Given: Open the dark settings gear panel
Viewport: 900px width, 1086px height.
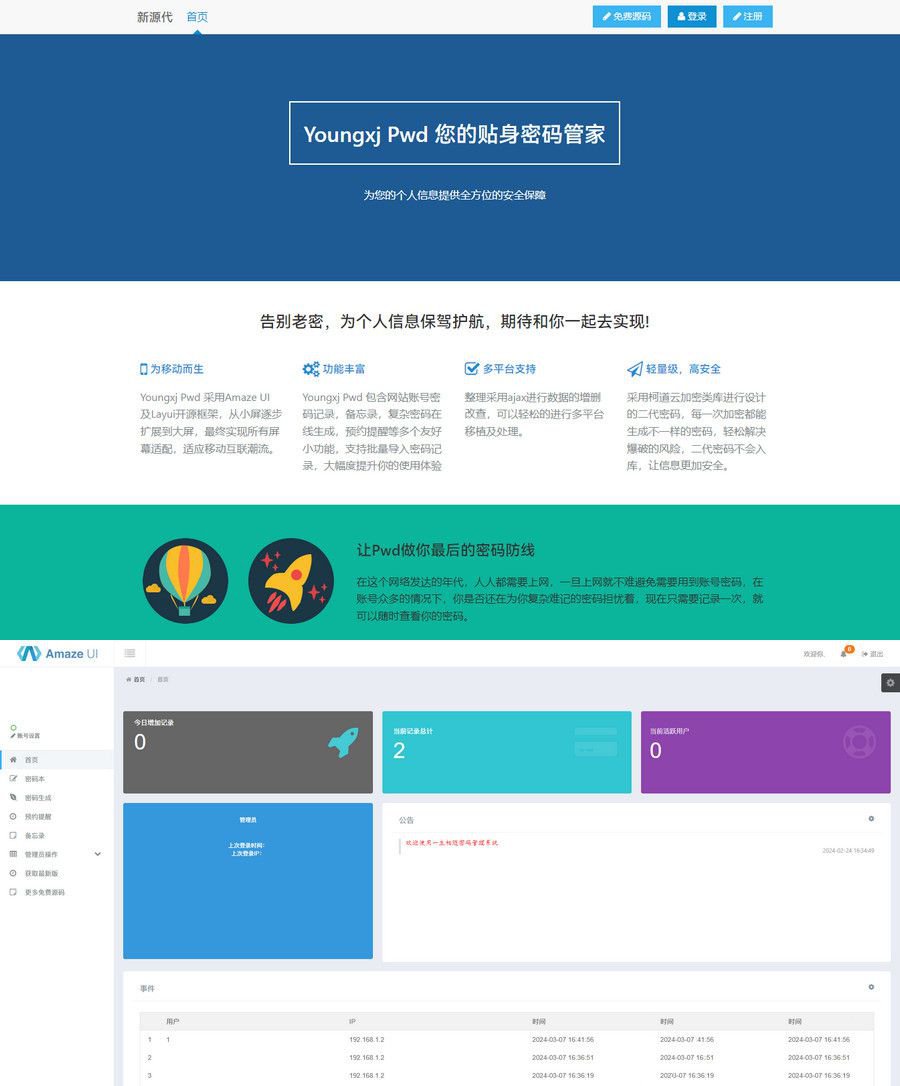Looking at the screenshot, I should point(890,682).
